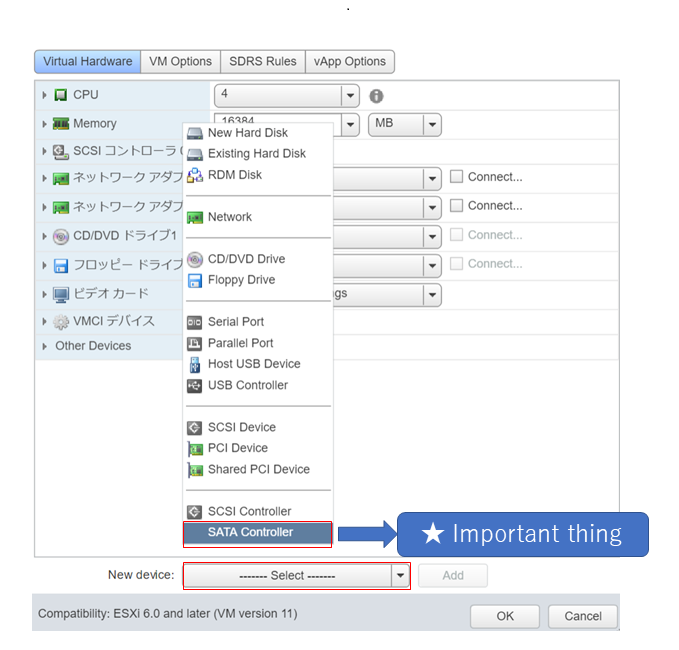This screenshot has width=679, height=650.
Task: Click the CPU info icon
Action: (376, 96)
